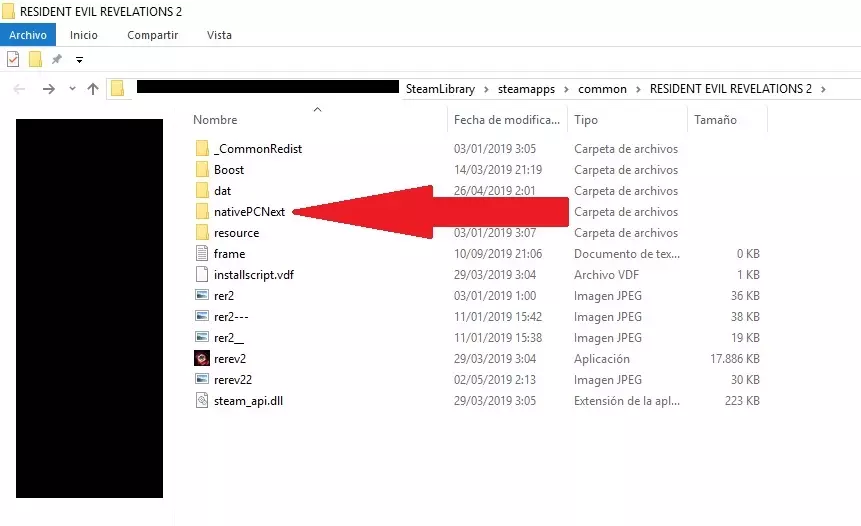Click the Archivo VDF type cell
861x526 pixels.
click(x=606, y=275)
